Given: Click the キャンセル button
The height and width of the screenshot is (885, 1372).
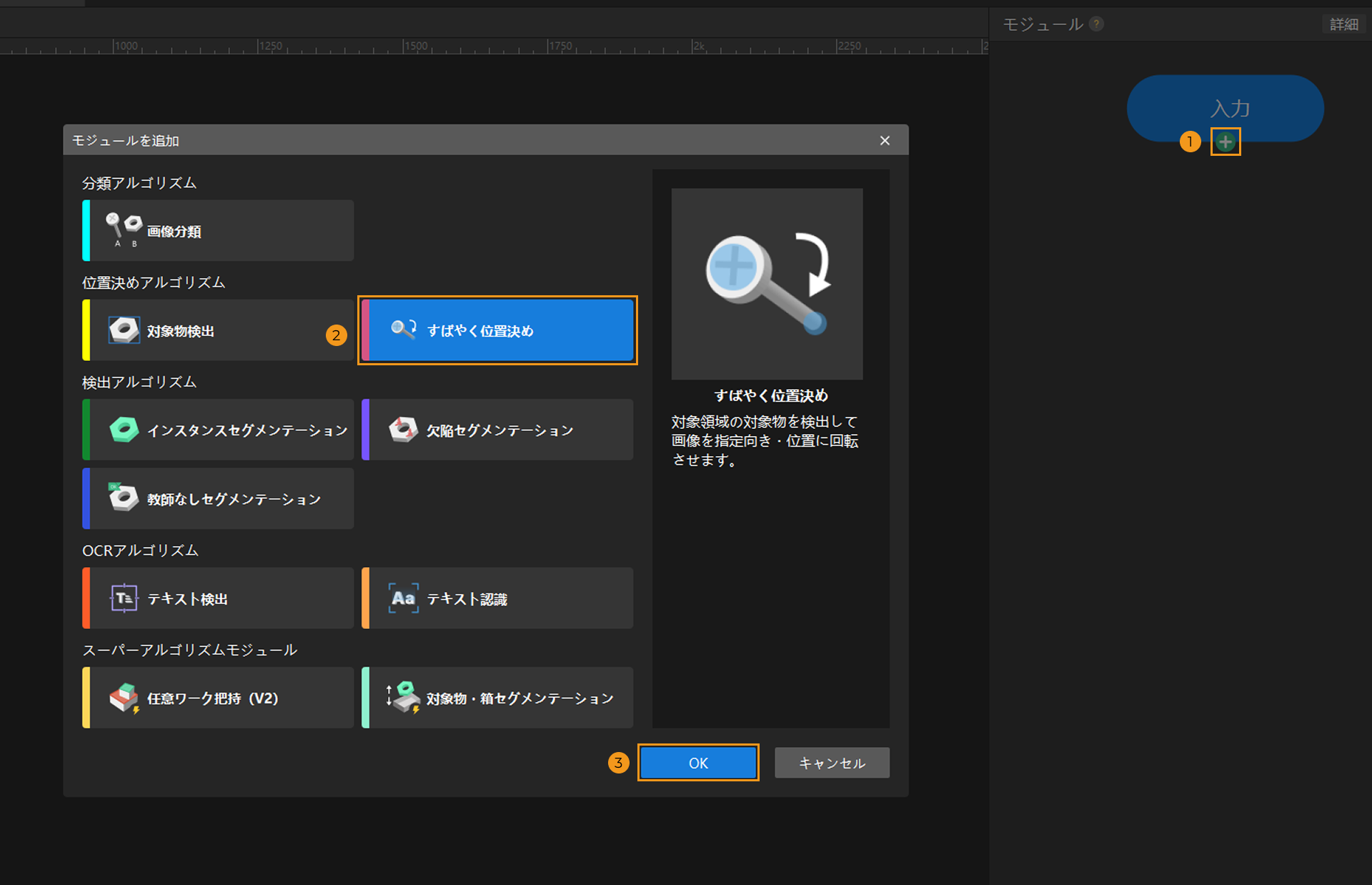Looking at the screenshot, I should coord(832,763).
